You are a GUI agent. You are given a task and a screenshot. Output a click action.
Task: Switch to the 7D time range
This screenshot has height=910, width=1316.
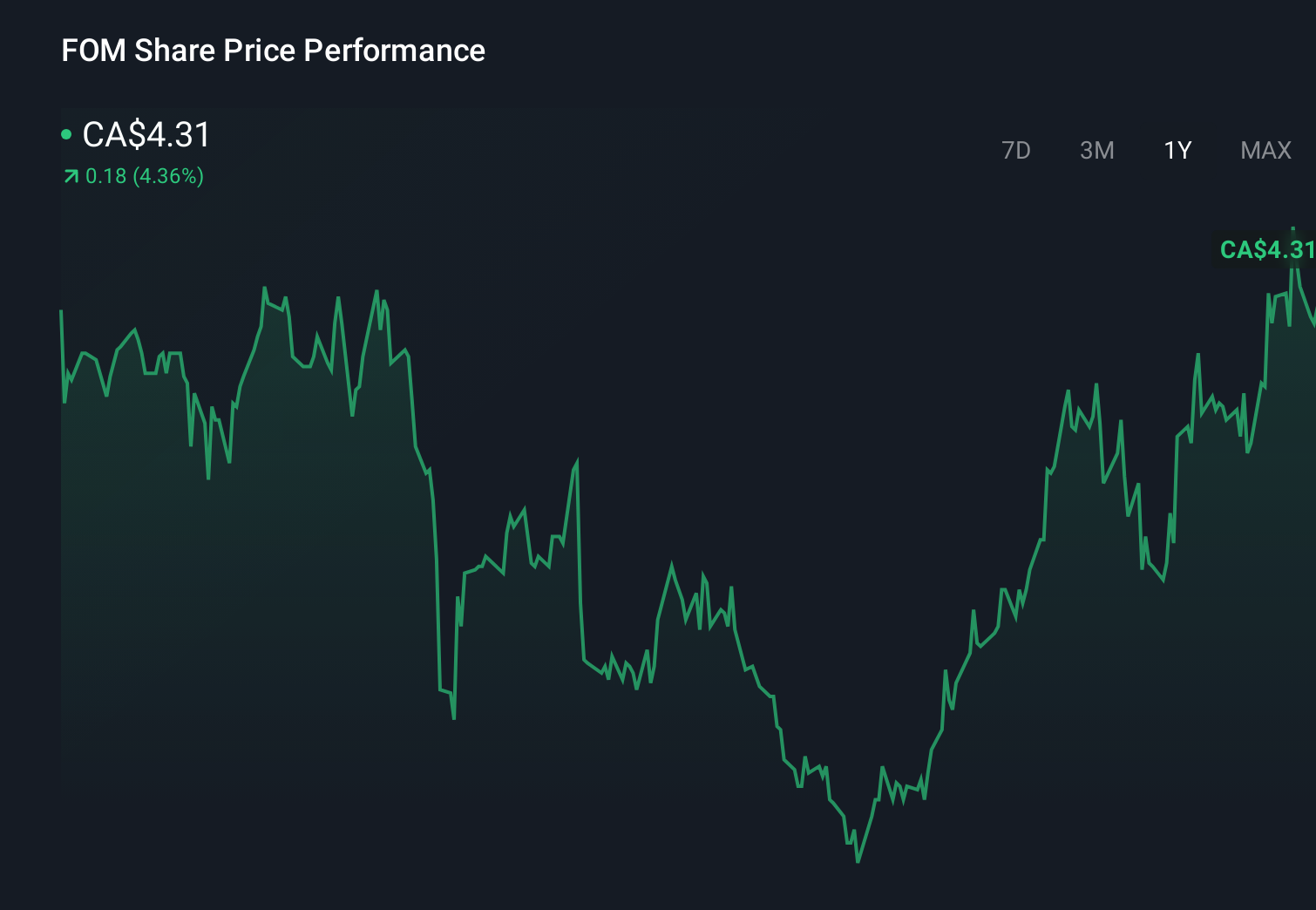(x=1016, y=150)
